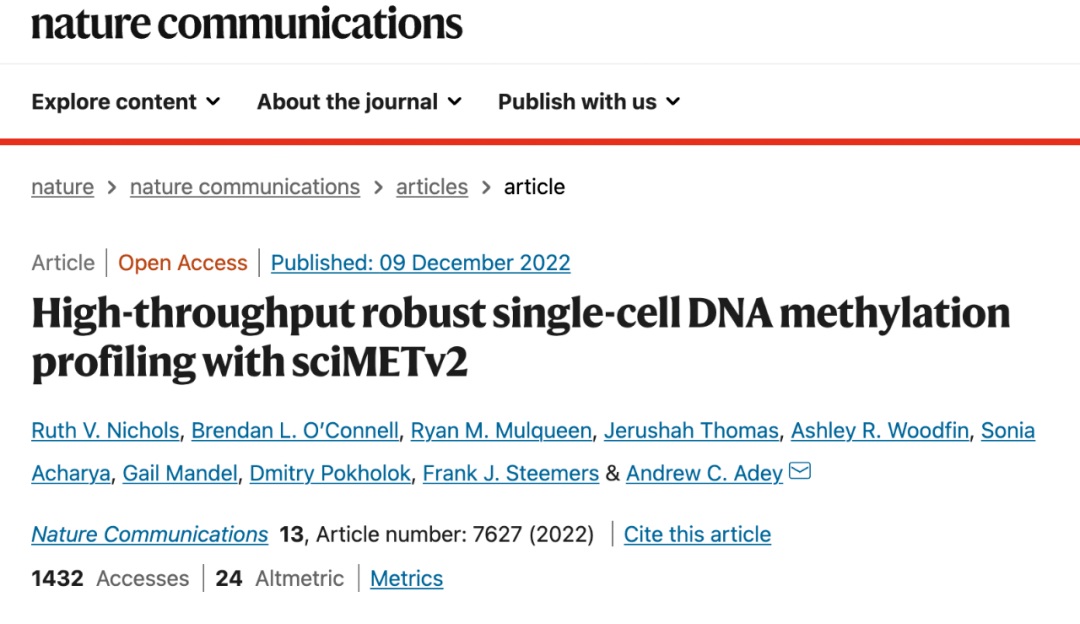View author Gail Mandel

tap(180, 474)
